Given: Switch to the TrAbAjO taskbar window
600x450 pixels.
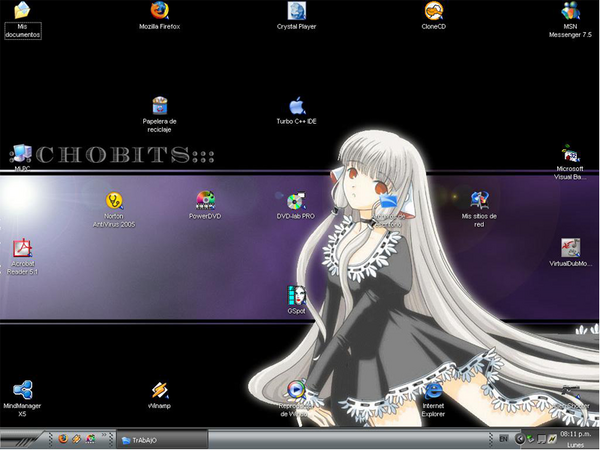Looking at the screenshot, I should point(162,440).
